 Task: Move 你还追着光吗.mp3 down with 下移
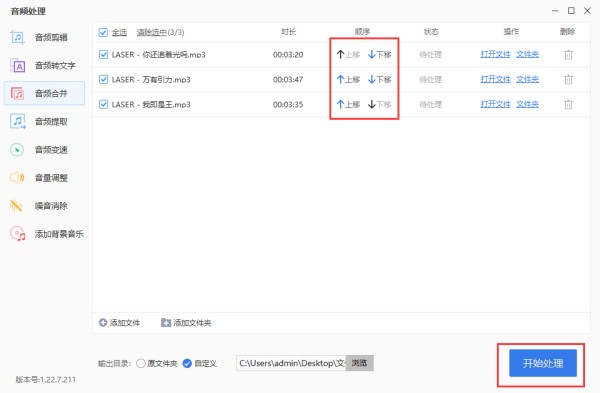point(379,54)
